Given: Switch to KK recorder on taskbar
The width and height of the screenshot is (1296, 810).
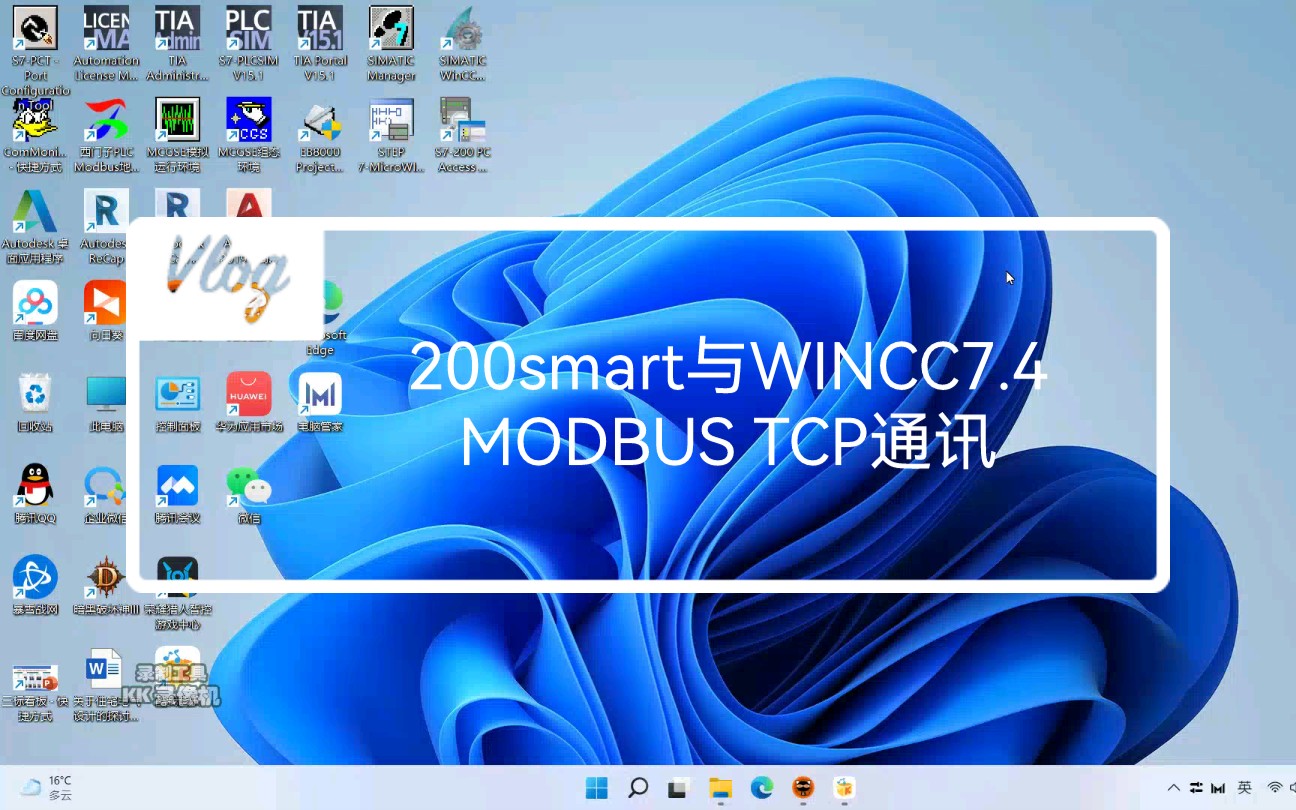Looking at the screenshot, I should click(x=845, y=788).
